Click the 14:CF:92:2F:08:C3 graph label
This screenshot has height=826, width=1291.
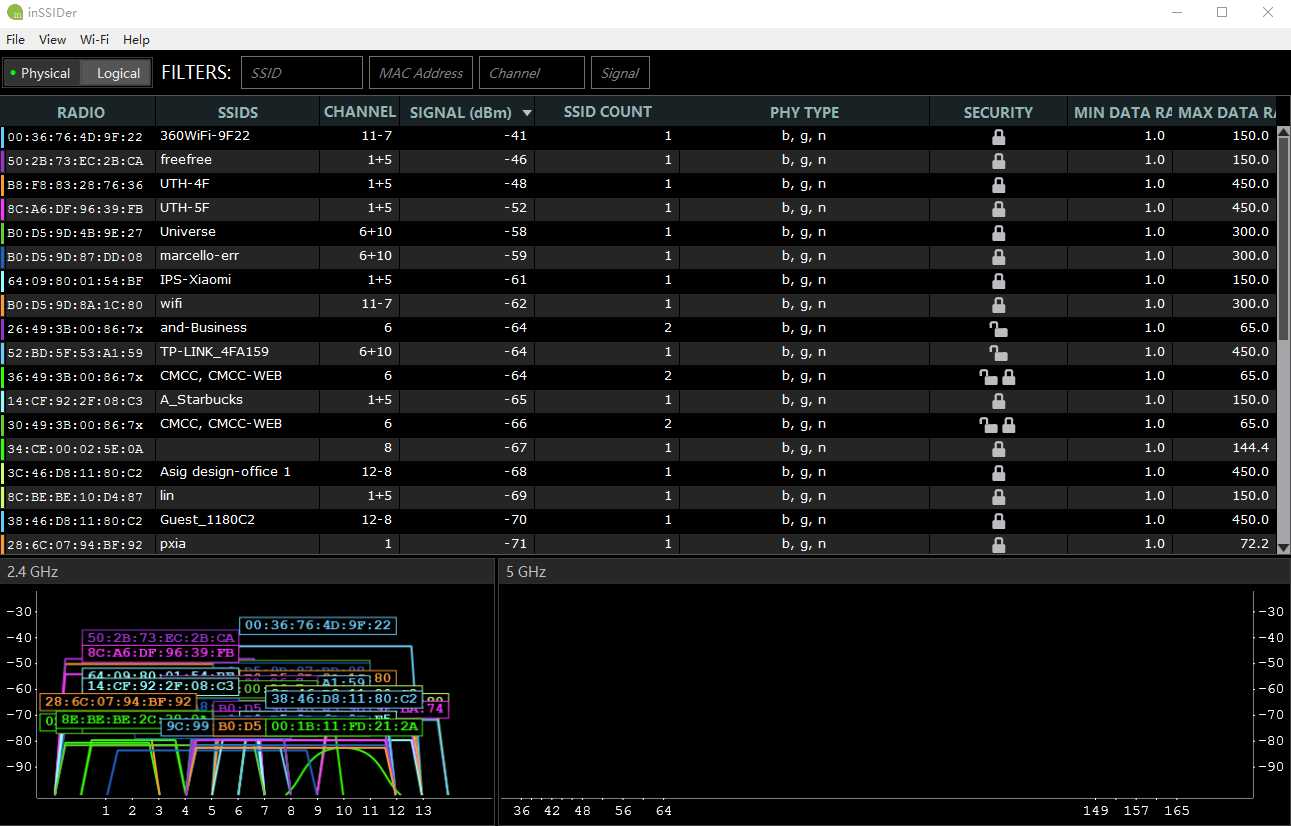pyautogui.click(x=161, y=686)
